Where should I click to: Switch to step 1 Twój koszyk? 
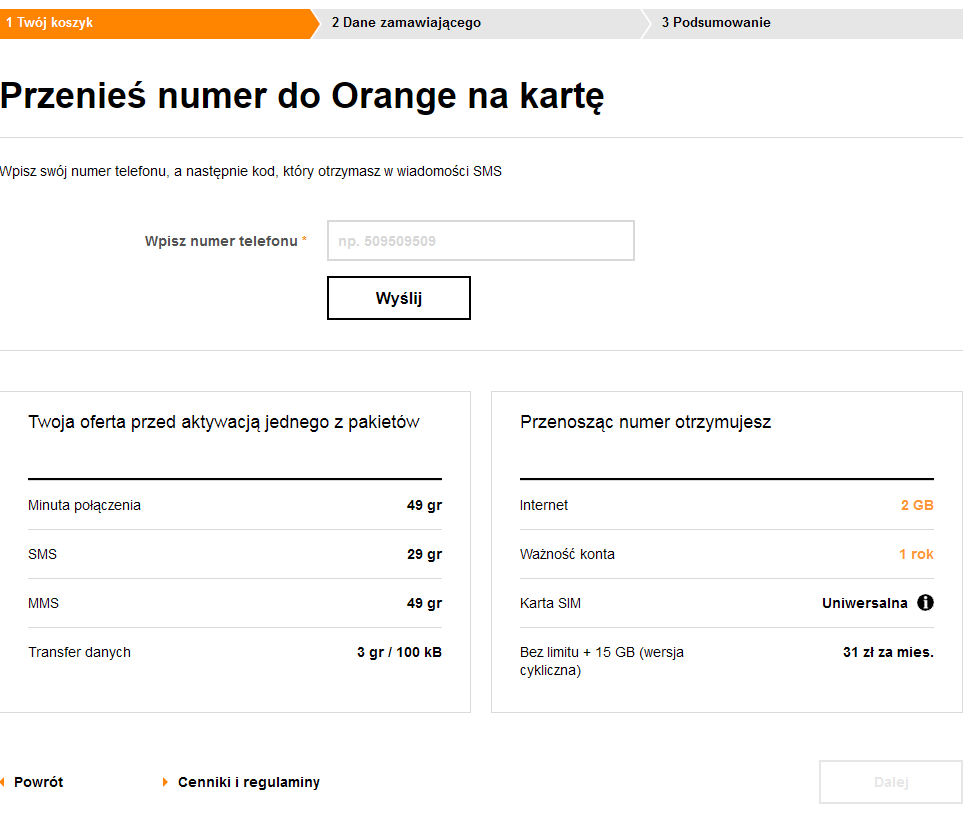pos(50,22)
